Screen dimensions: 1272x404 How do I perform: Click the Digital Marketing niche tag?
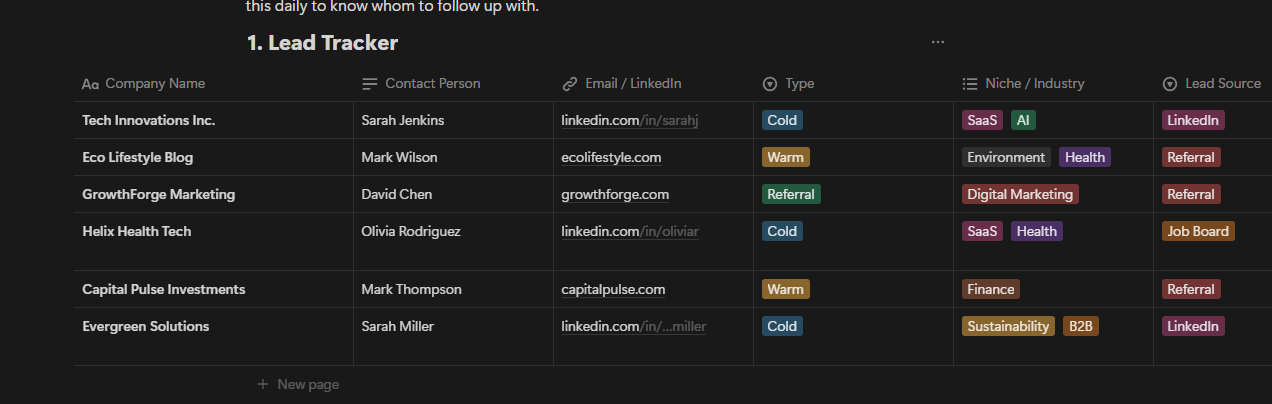pos(1020,195)
